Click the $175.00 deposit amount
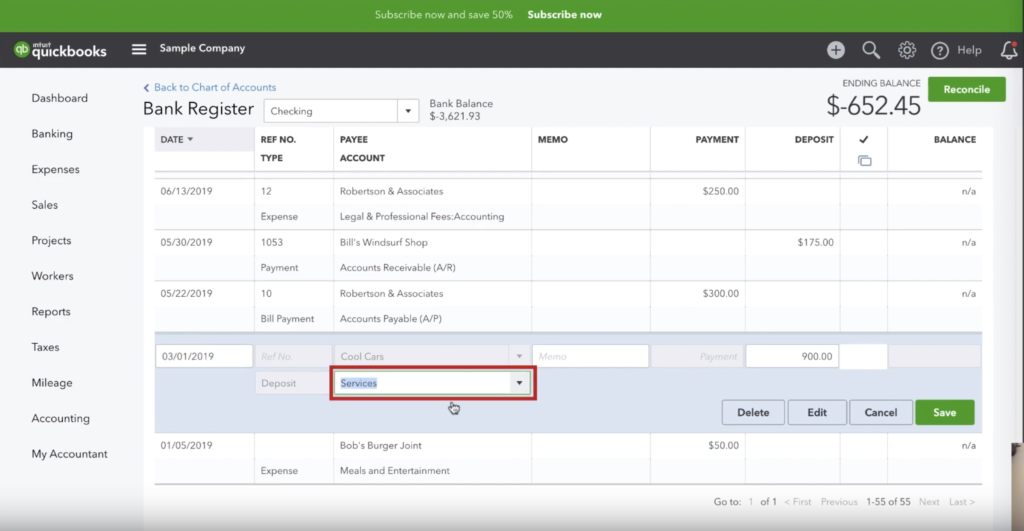 click(815, 242)
